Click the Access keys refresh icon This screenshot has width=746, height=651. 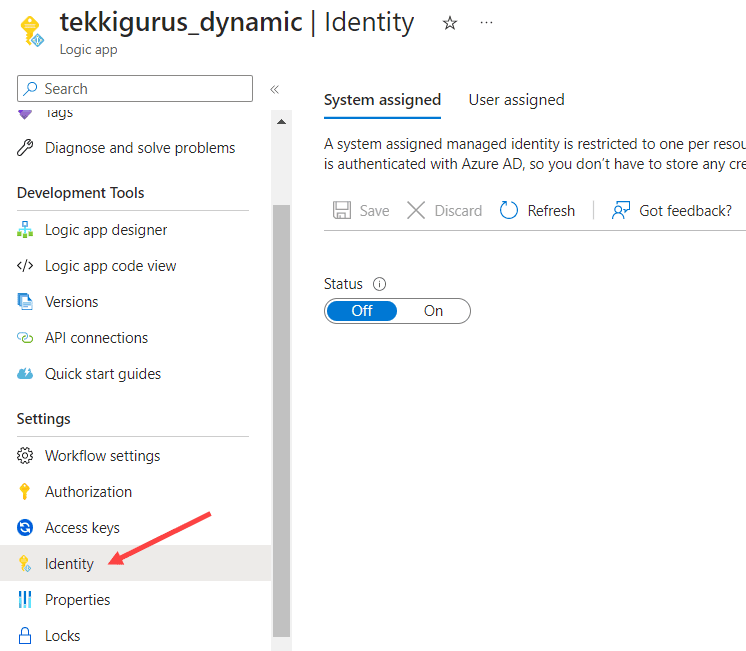point(25,528)
